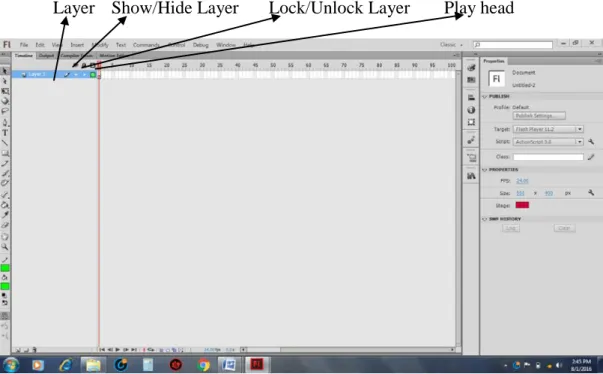
Task: Open the Library books dock icon
Action: [471, 176]
